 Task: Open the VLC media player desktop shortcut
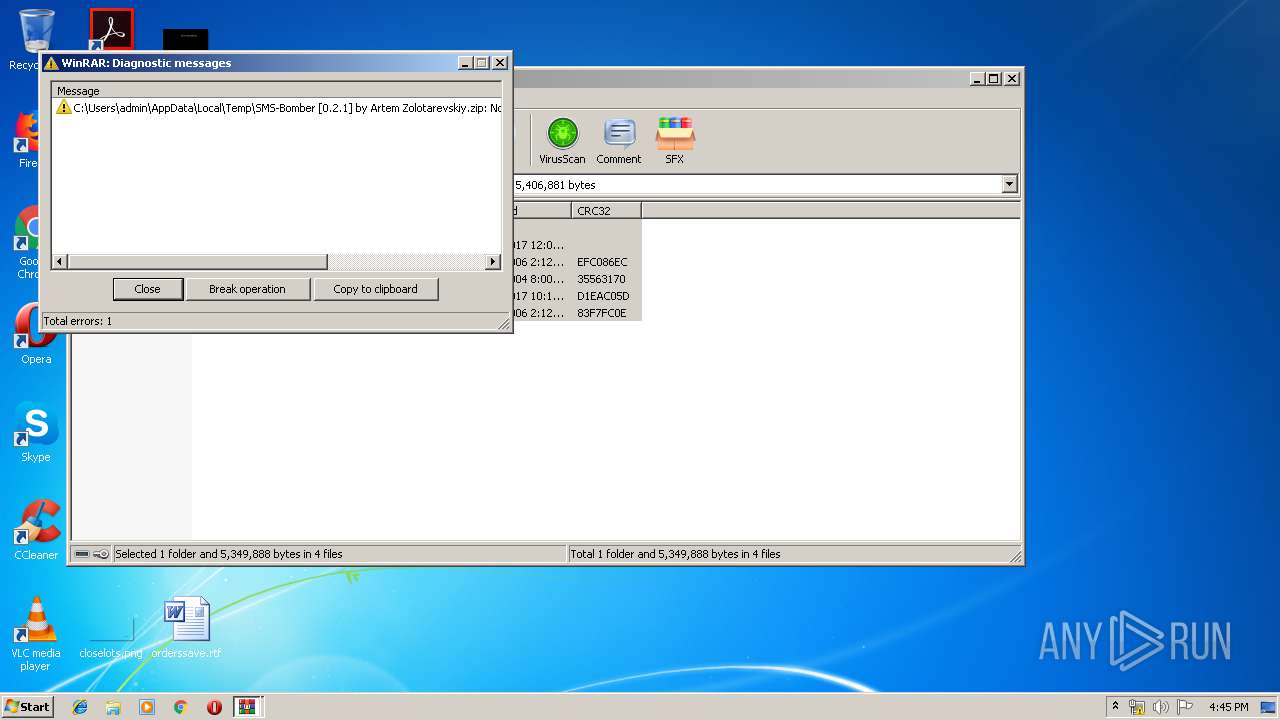(36, 634)
